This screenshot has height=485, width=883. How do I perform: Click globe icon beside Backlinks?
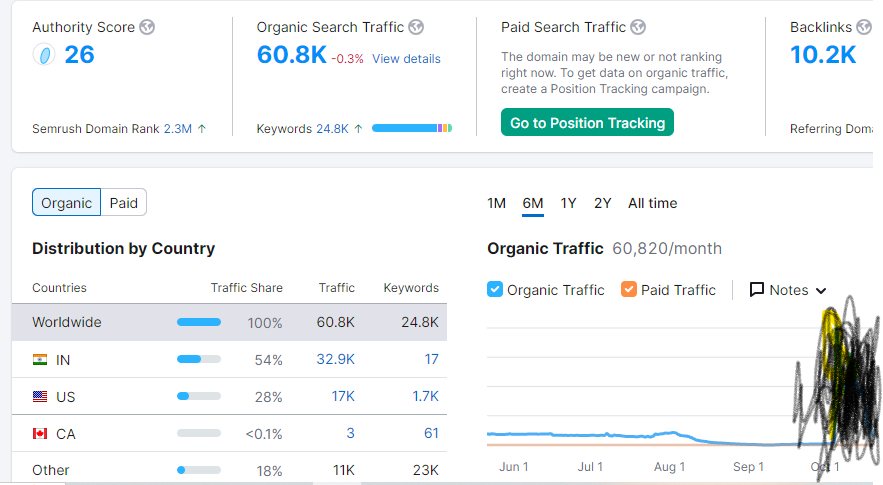click(x=864, y=27)
